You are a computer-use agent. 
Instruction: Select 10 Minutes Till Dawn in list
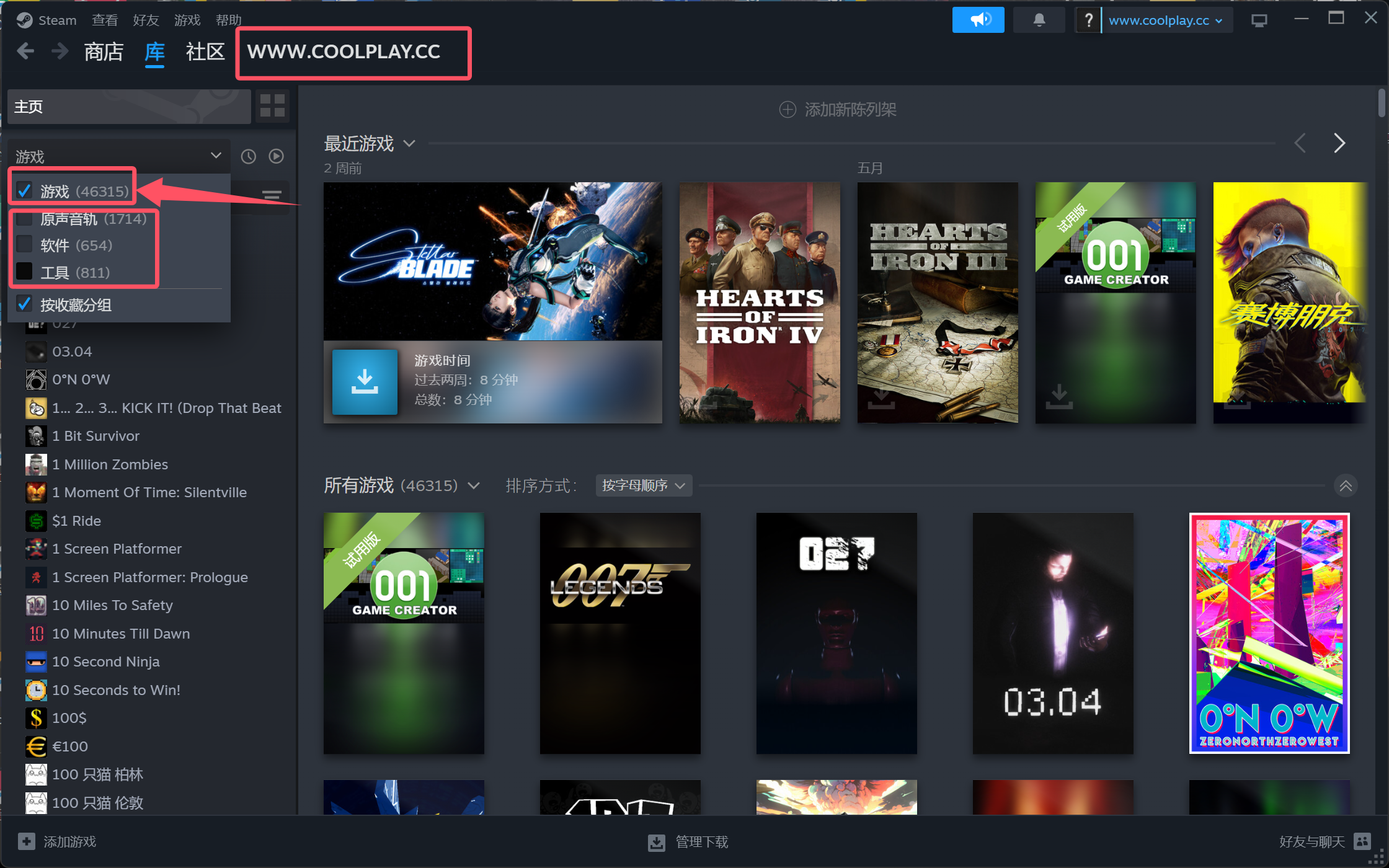point(121,634)
